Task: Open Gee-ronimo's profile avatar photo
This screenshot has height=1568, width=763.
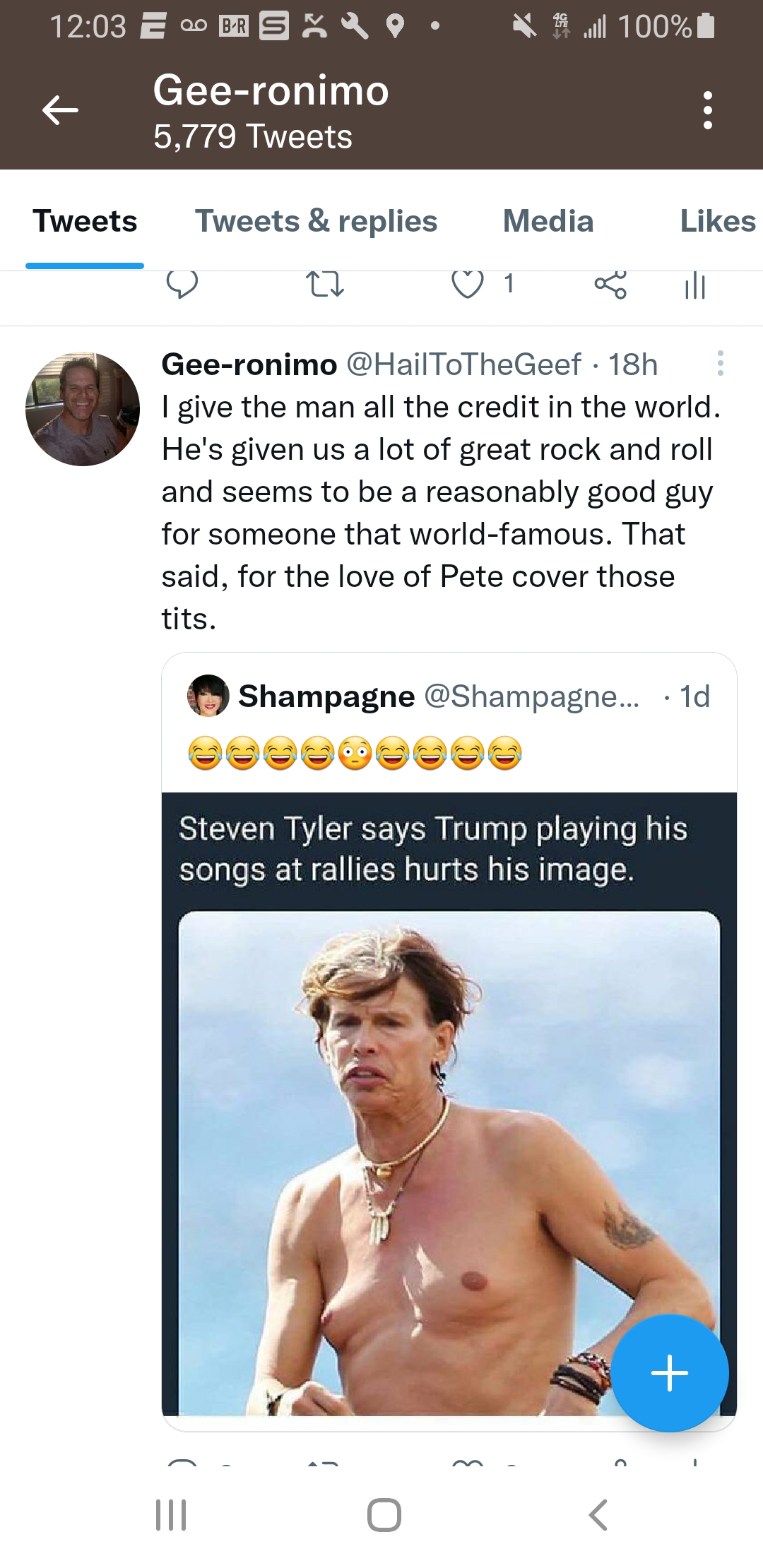Action: pos(83,409)
